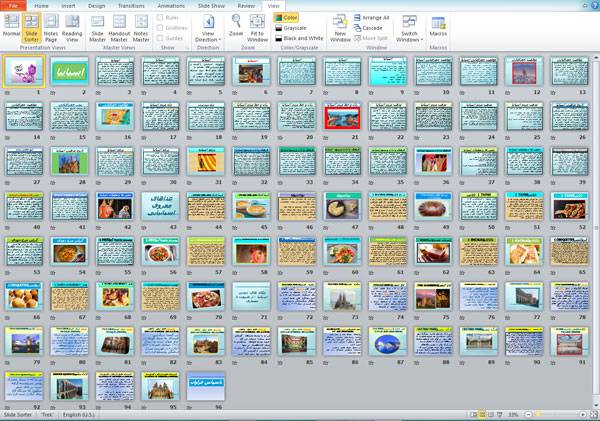Open the Notes Master view

click(141, 28)
